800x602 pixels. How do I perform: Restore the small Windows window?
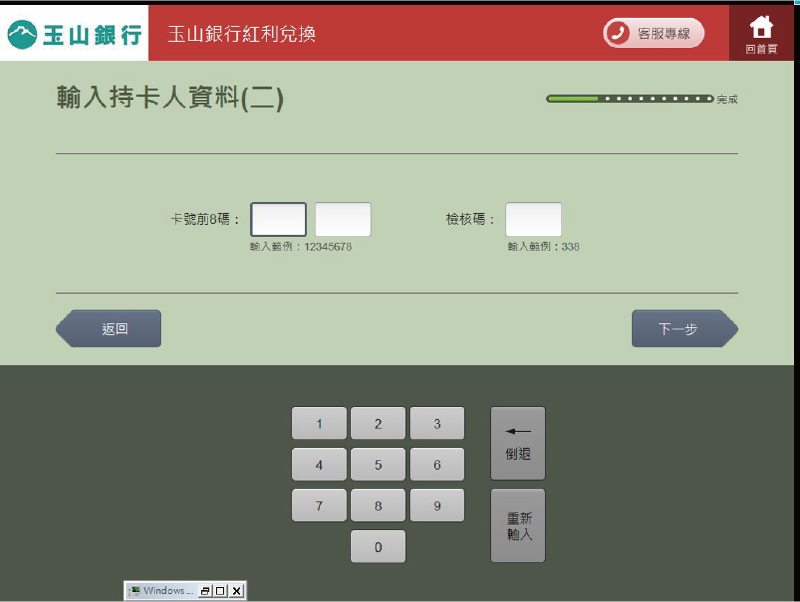coord(205,591)
